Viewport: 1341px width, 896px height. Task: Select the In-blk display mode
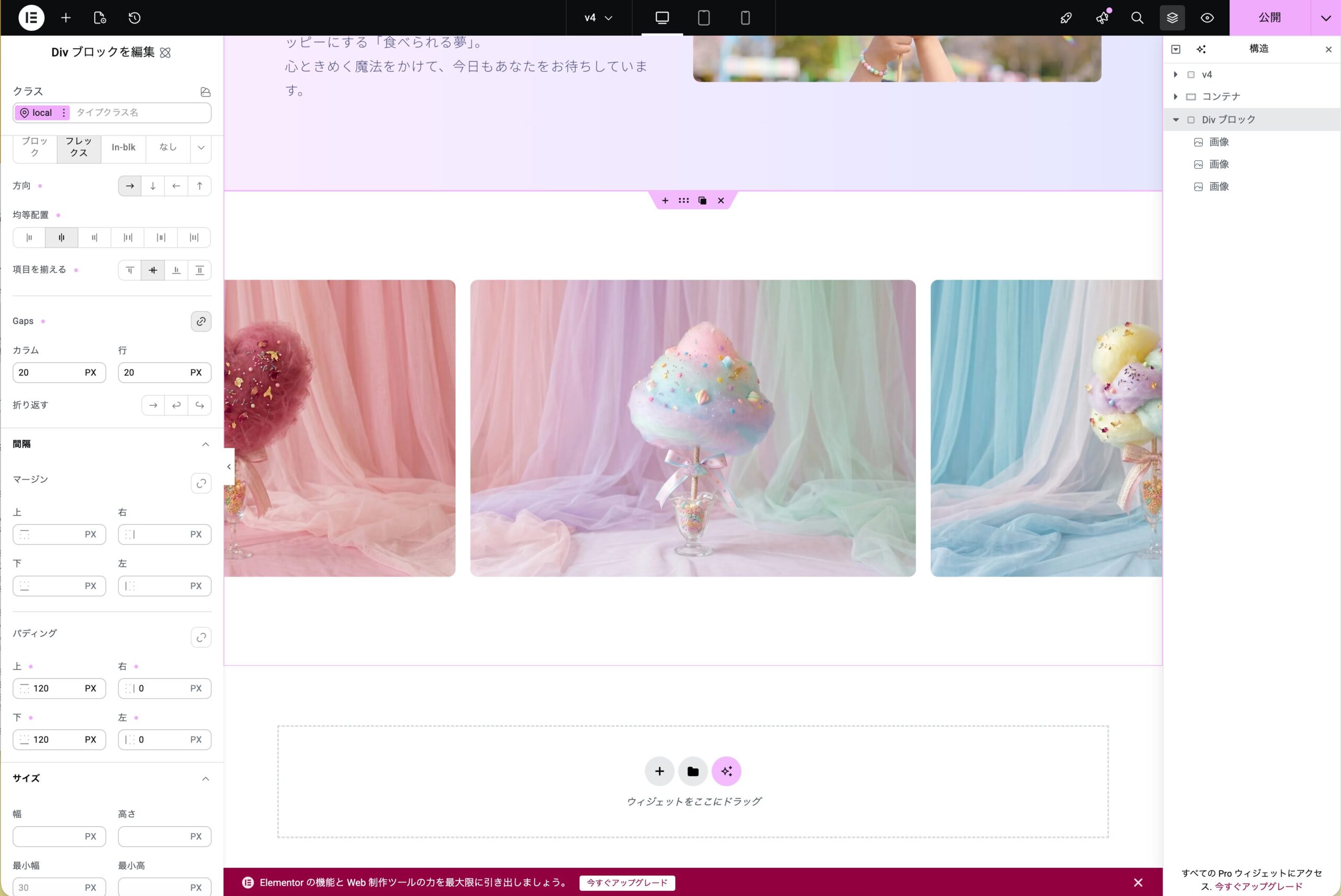click(x=123, y=148)
